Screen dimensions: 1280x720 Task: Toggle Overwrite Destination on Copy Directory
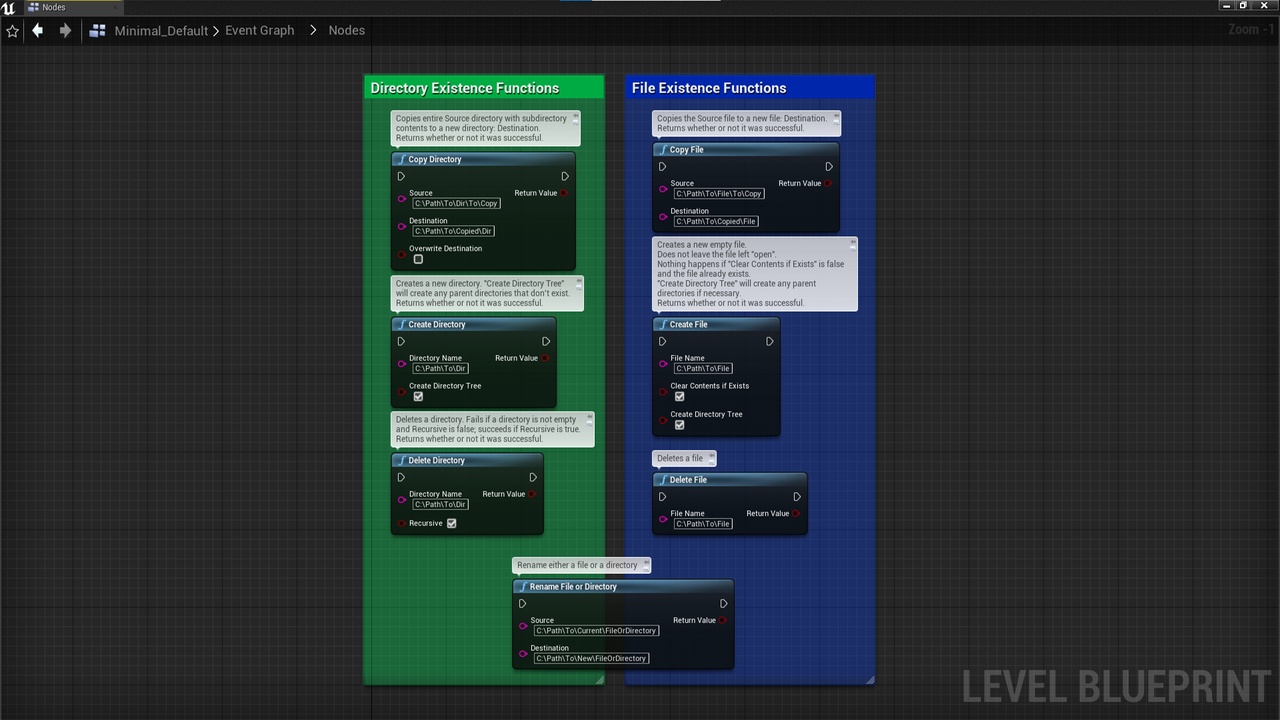pos(418,259)
